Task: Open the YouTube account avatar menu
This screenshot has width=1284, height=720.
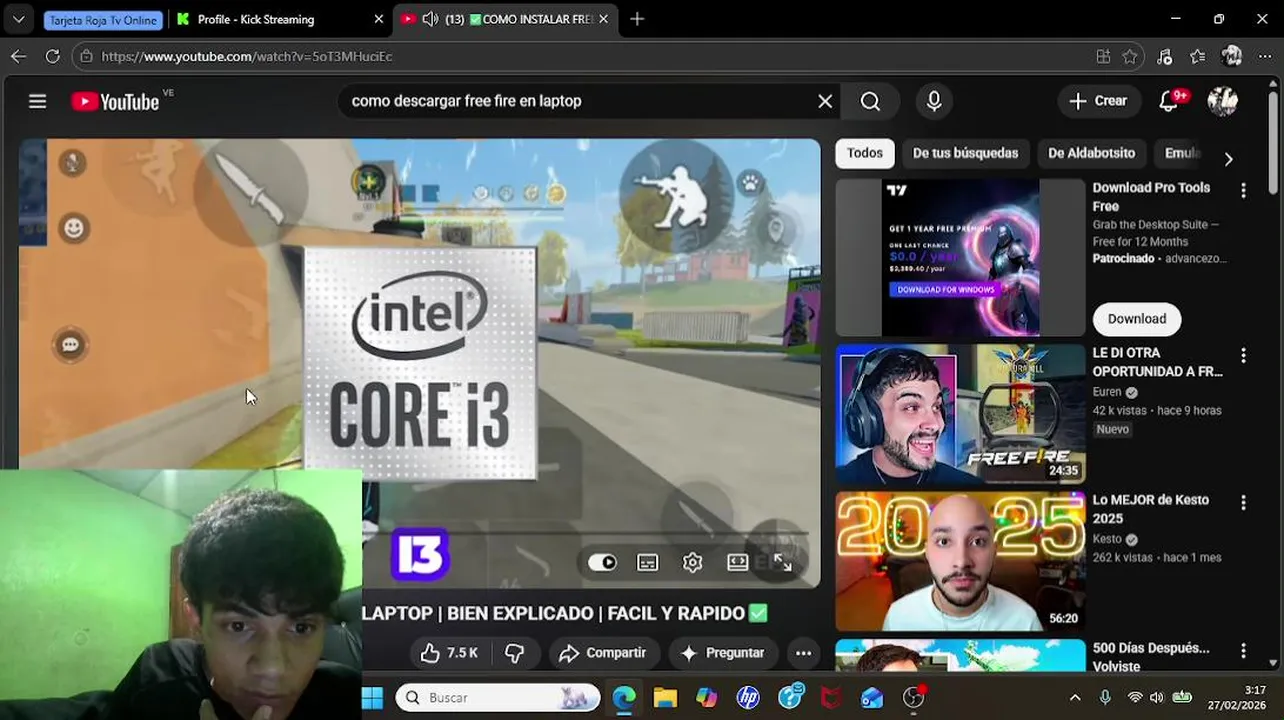Action: click(1223, 101)
